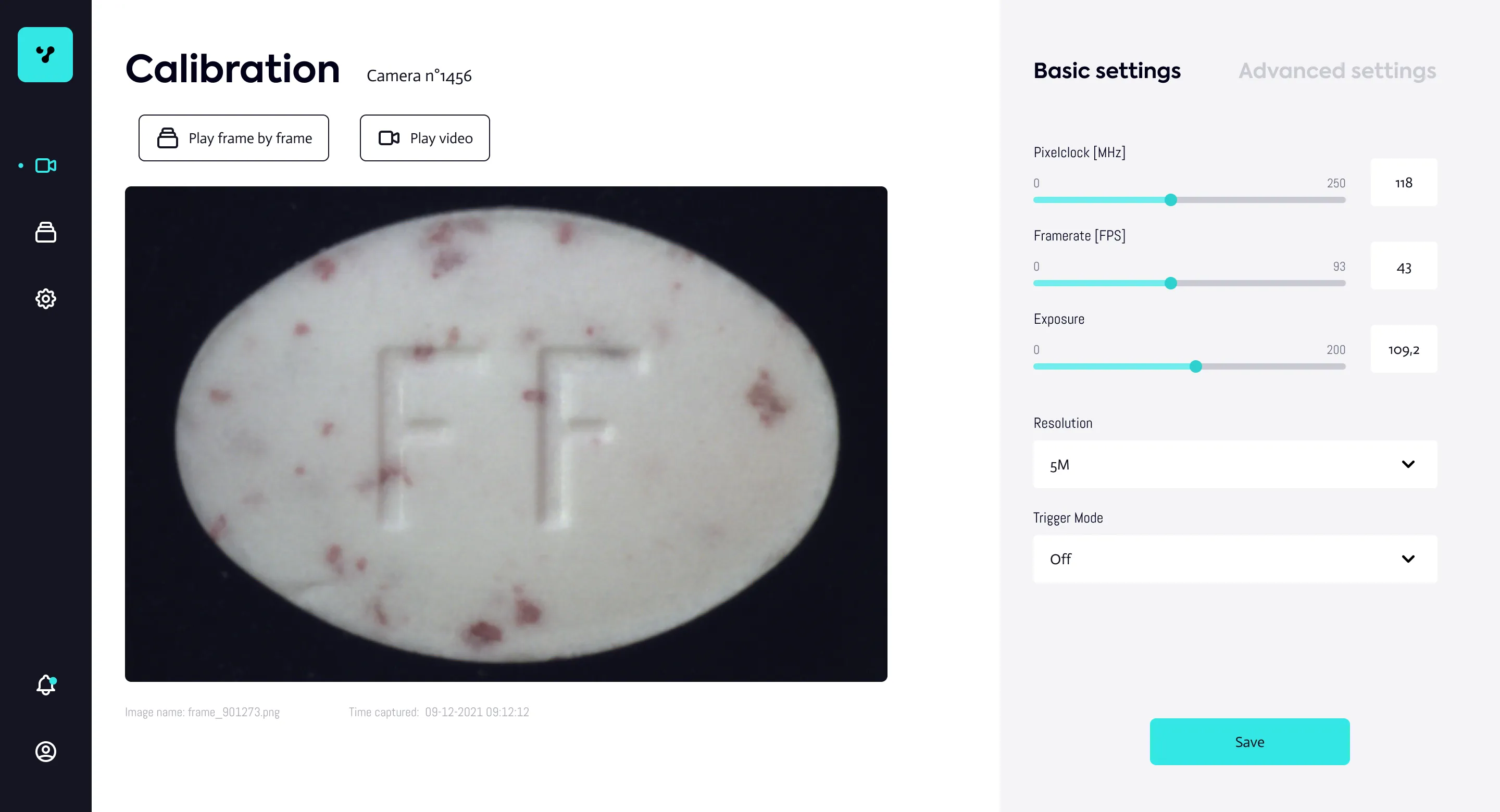Switch to Advanced settings tab
This screenshot has height=812, width=1500.
tap(1337, 71)
